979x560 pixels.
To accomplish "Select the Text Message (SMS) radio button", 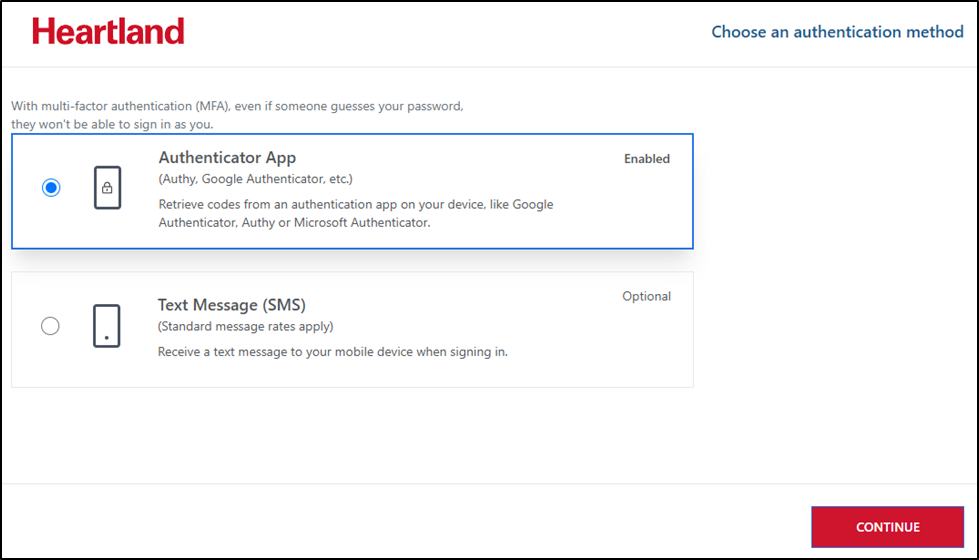I will pyautogui.click(x=50, y=326).
